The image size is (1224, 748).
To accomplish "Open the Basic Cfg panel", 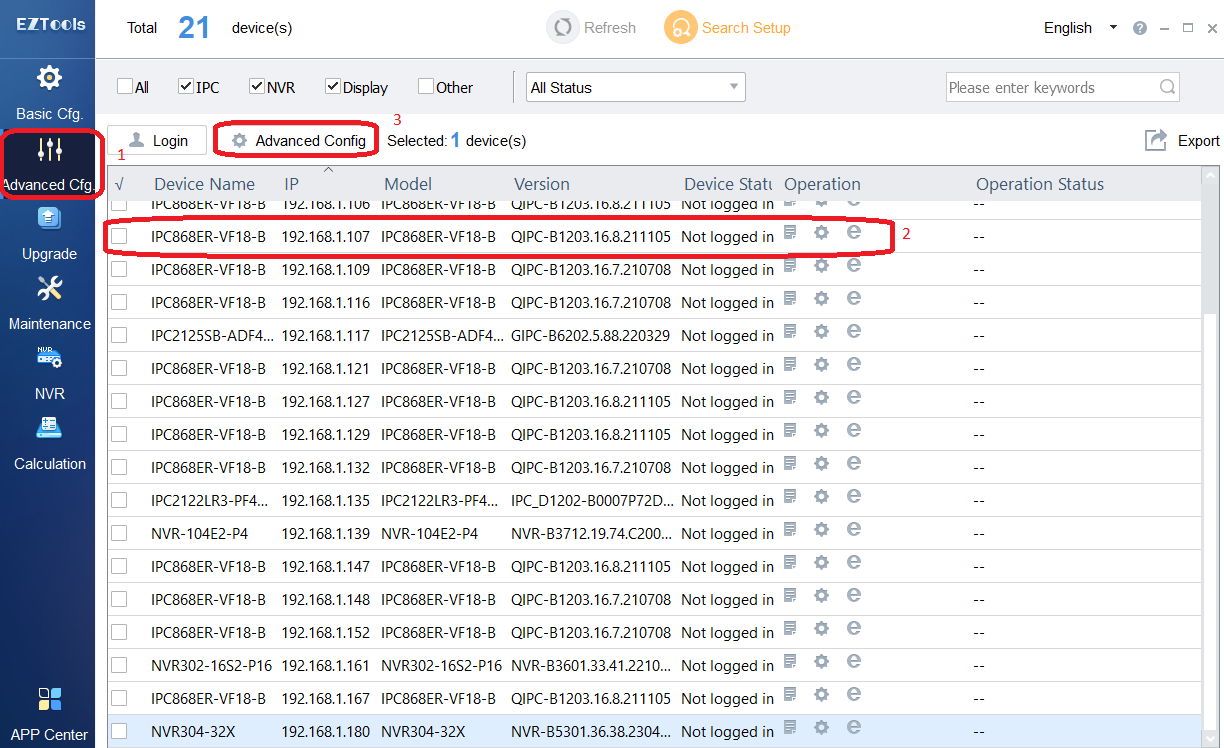I will (x=48, y=92).
